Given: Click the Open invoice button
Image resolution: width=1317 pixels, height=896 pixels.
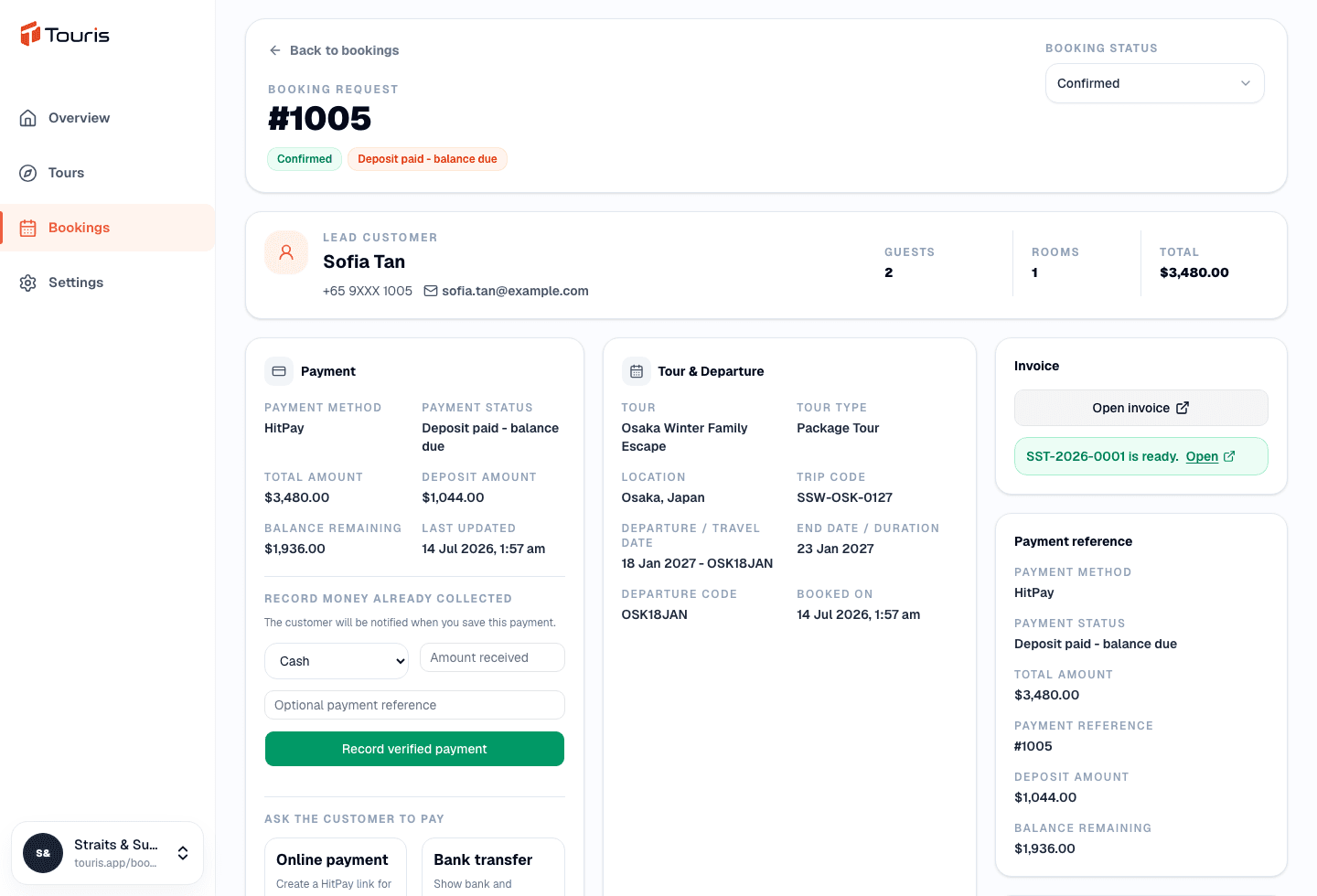Looking at the screenshot, I should [x=1141, y=408].
